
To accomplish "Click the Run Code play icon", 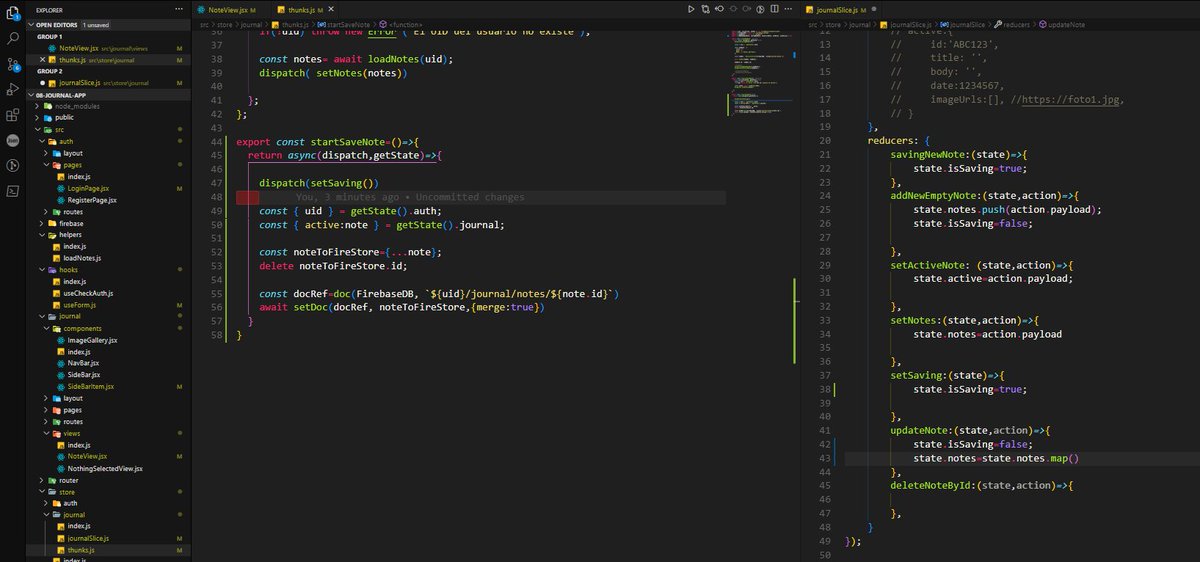I will (x=690, y=8).
